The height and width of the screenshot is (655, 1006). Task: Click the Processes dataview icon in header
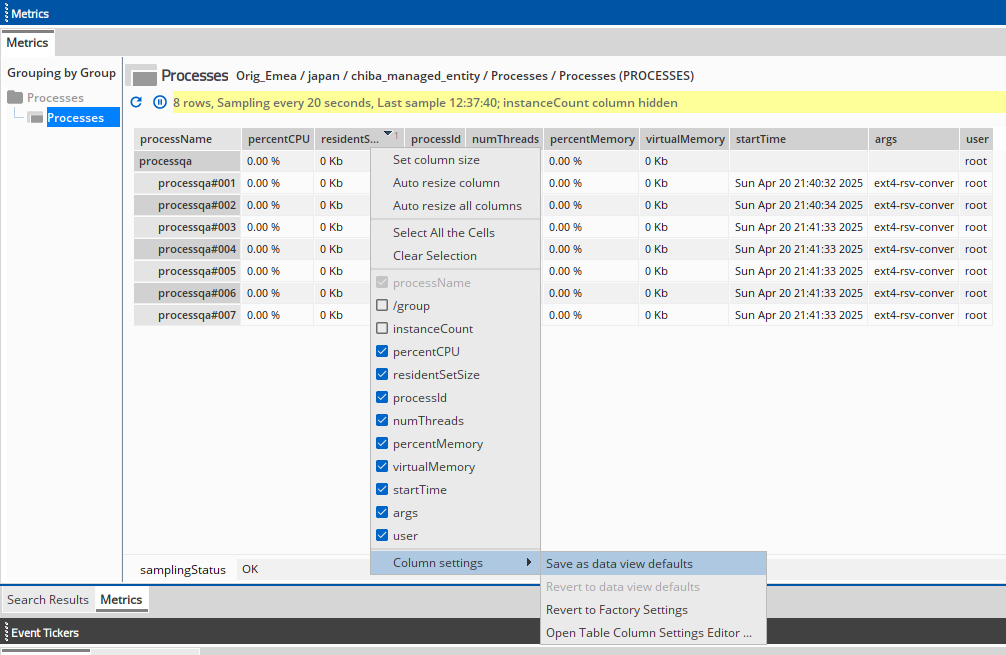pos(143,76)
